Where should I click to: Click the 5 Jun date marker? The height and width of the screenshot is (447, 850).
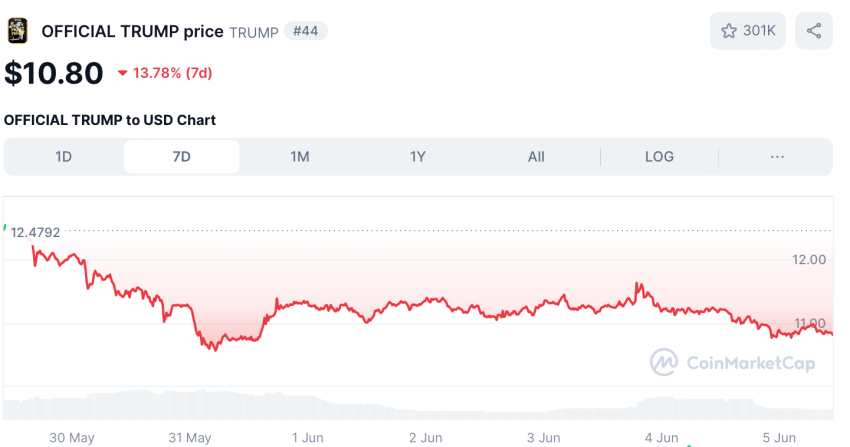780,438
